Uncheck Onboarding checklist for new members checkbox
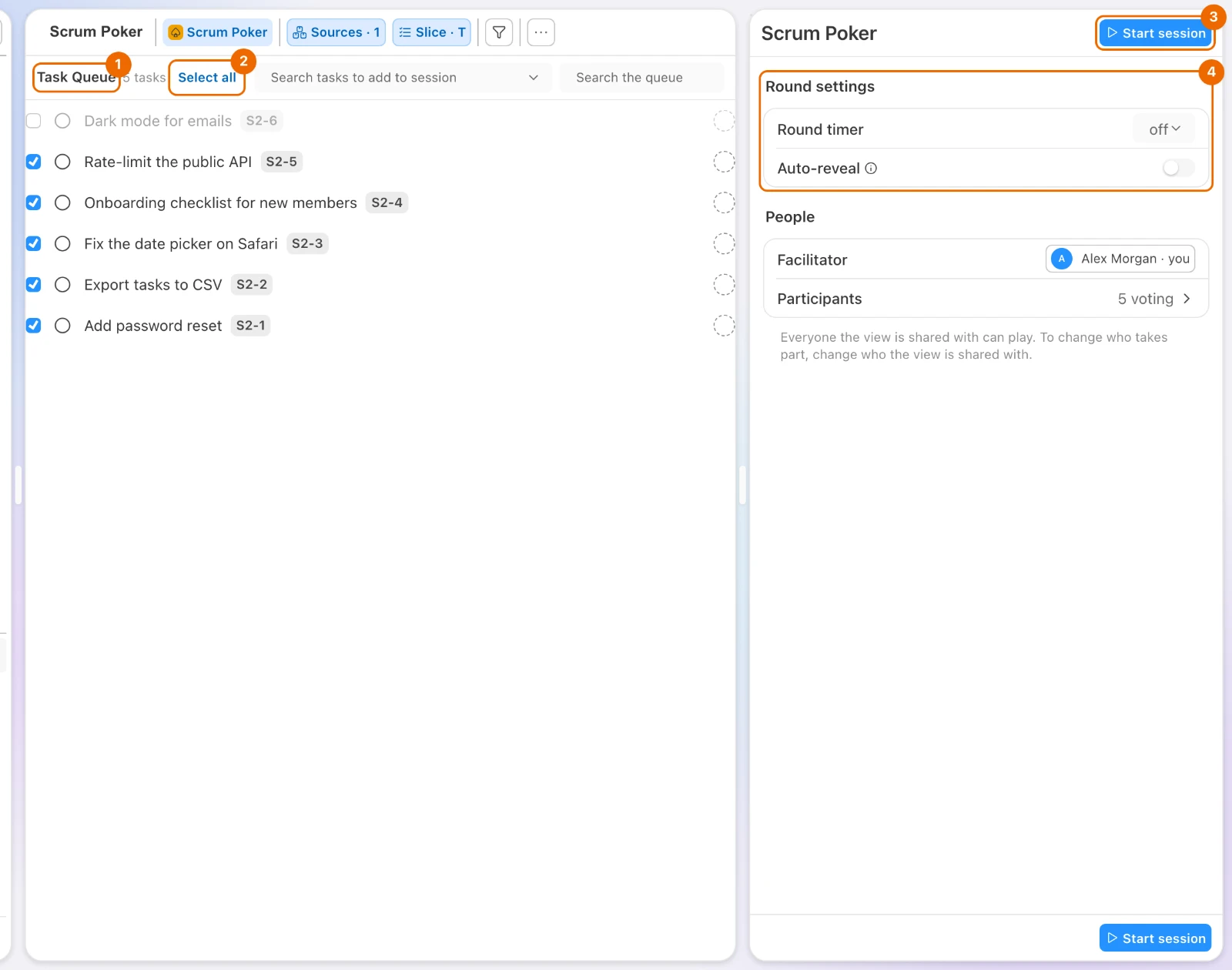 pos(34,202)
